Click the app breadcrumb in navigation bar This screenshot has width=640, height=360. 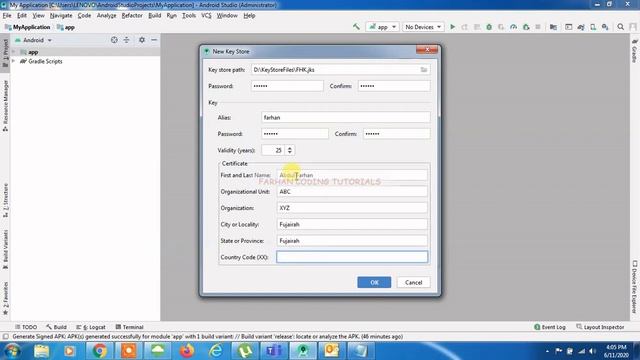66,27
